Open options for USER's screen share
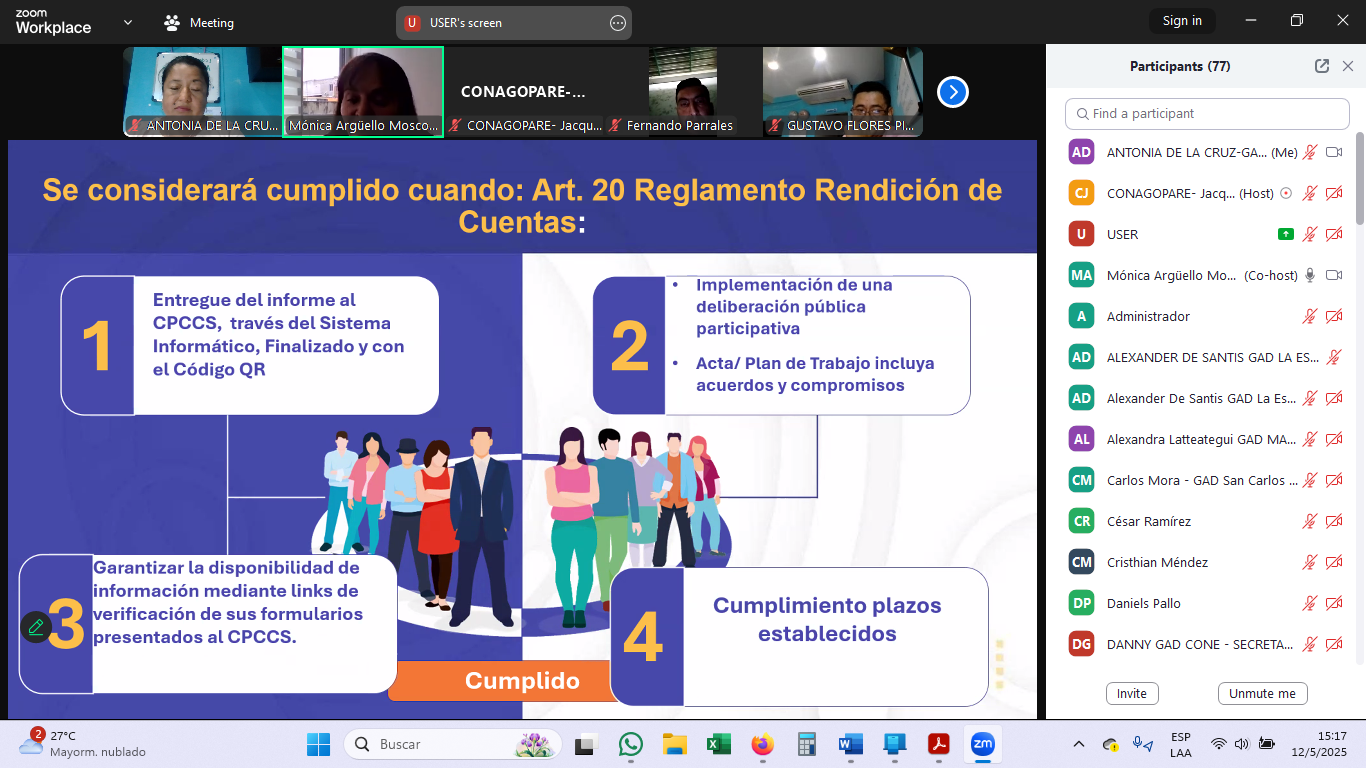Image resolution: width=1366 pixels, height=768 pixels. tap(618, 22)
